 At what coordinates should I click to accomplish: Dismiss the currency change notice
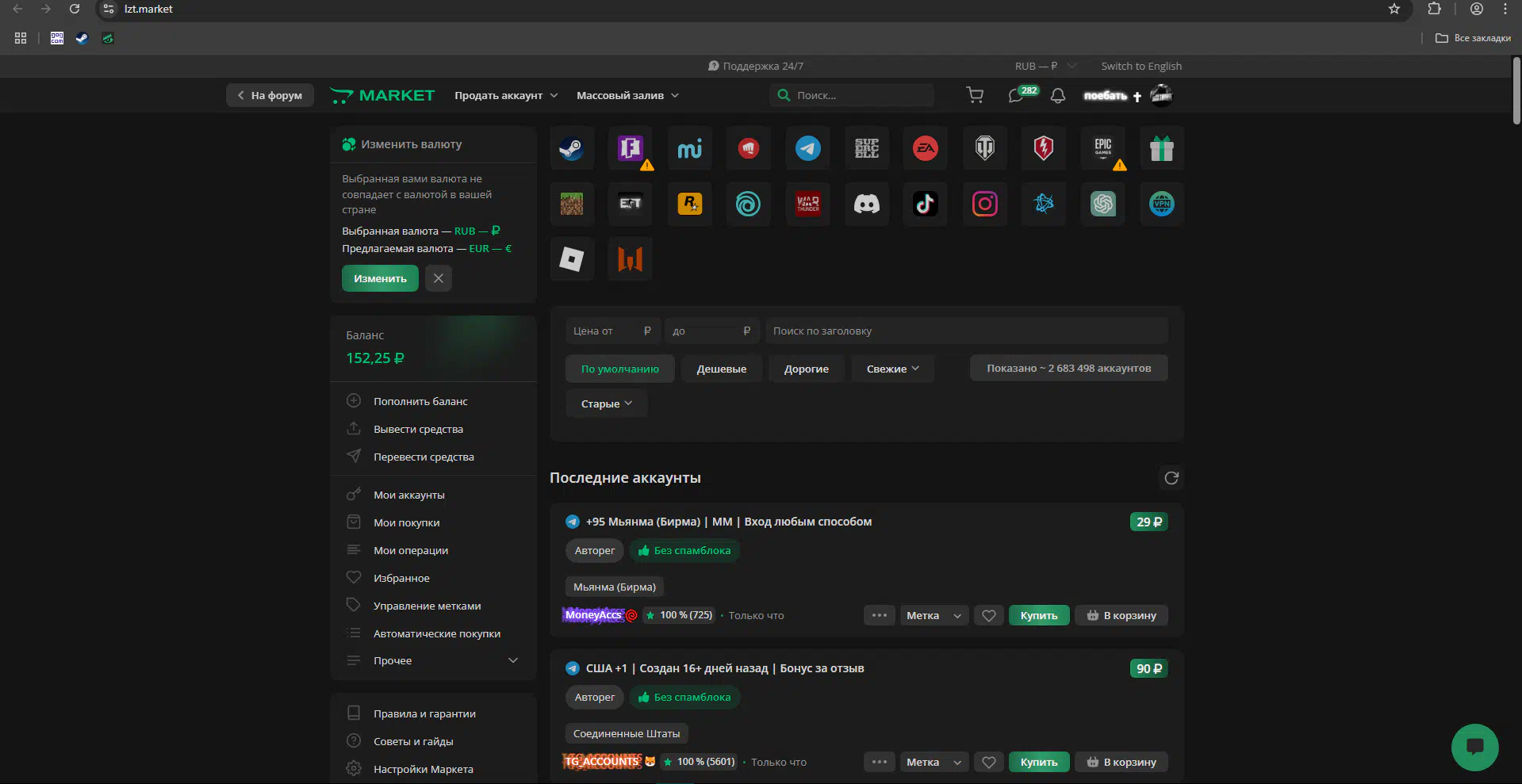(439, 278)
